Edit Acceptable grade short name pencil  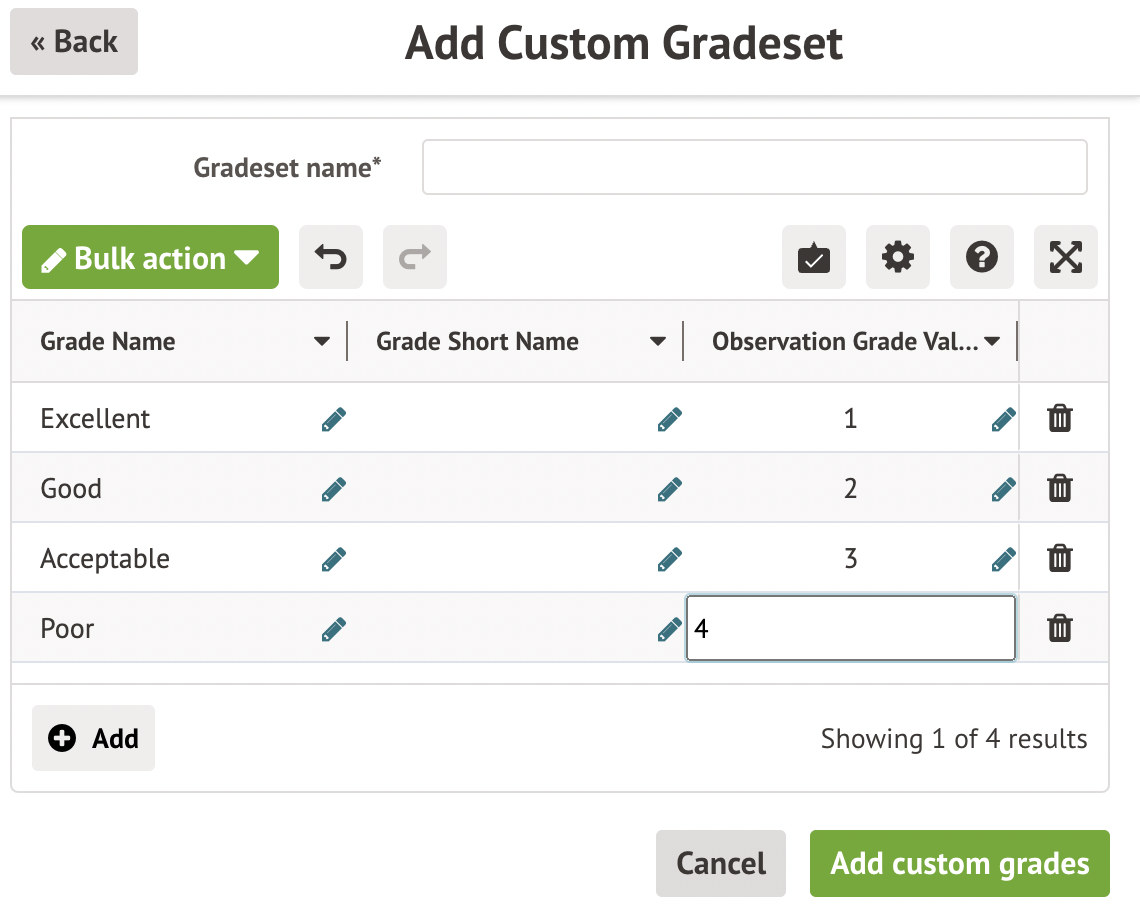coord(670,559)
